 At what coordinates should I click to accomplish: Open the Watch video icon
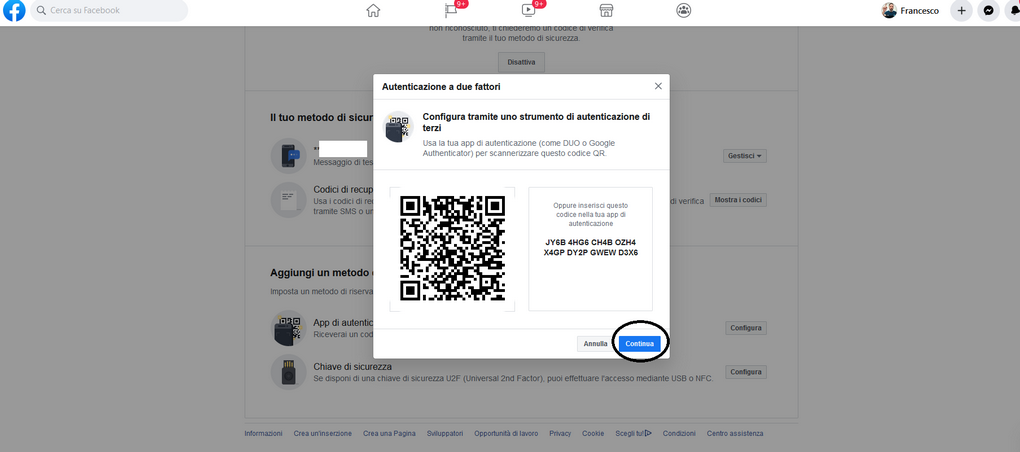tap(528, 10)
